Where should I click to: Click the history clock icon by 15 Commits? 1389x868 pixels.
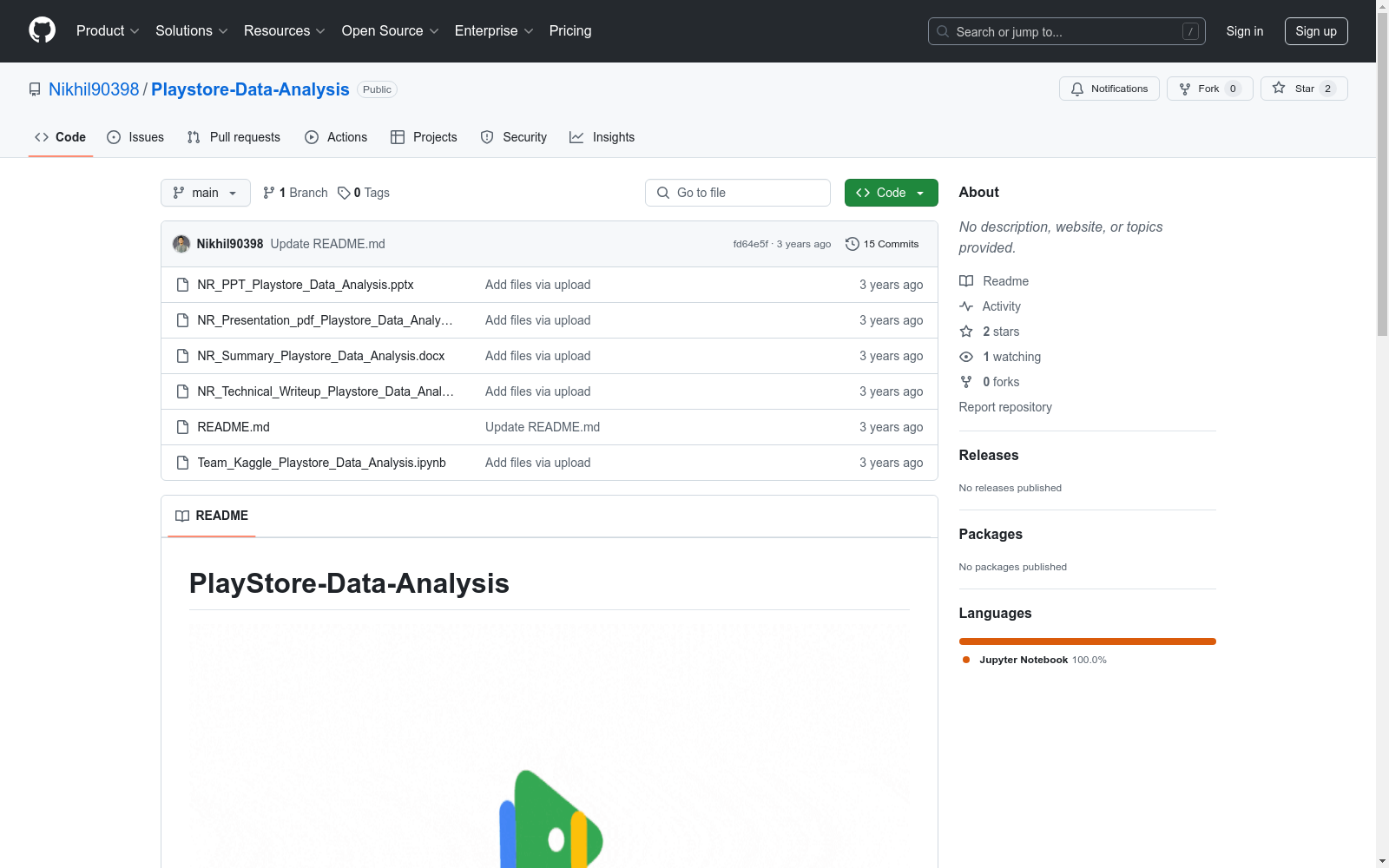(852, 244)
